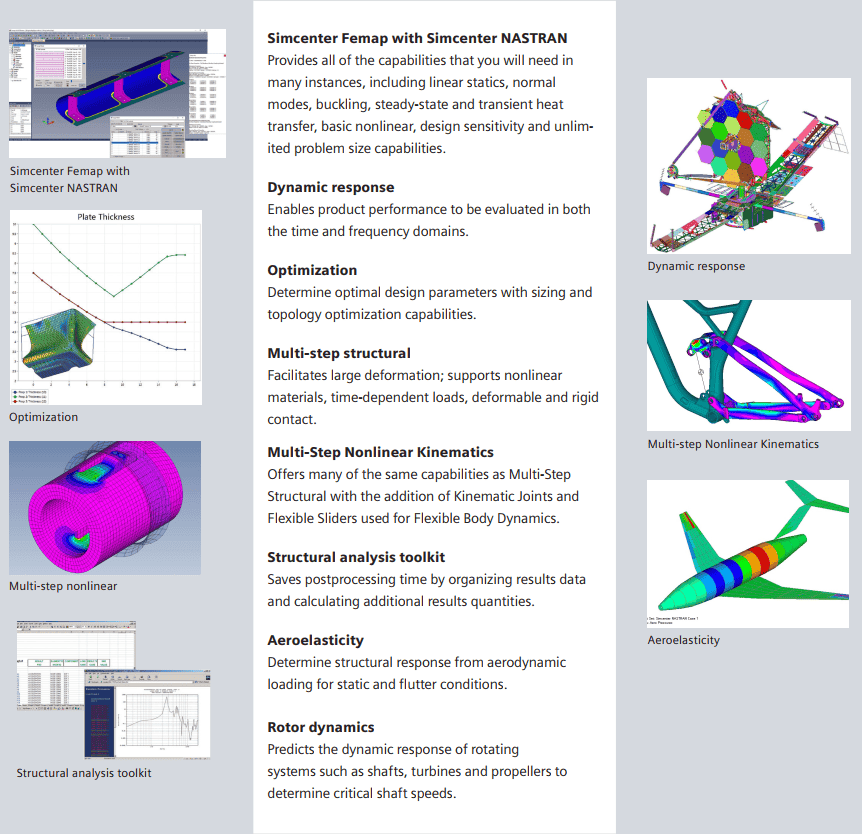Select the magenta cylinder multi-step nonlinear image

(x=105, y=508)
